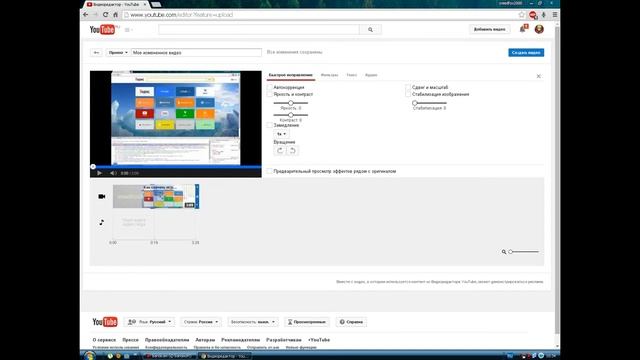Image resolution: width=640 pixels, height=360 pixels.
Task: Click the Создать видео button
Action: coord(526,53)
